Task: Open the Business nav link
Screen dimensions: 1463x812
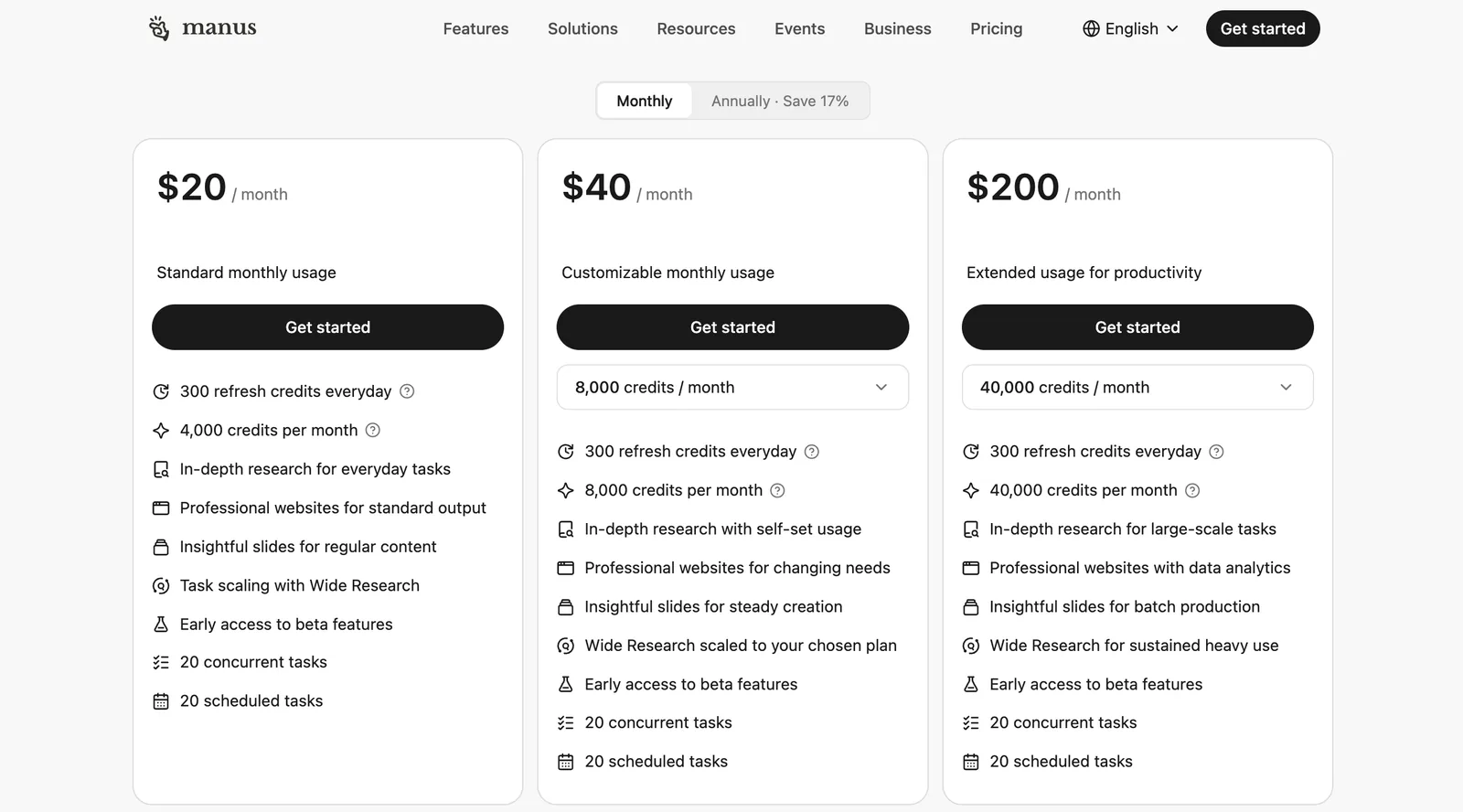Action: tap(897, 28)
